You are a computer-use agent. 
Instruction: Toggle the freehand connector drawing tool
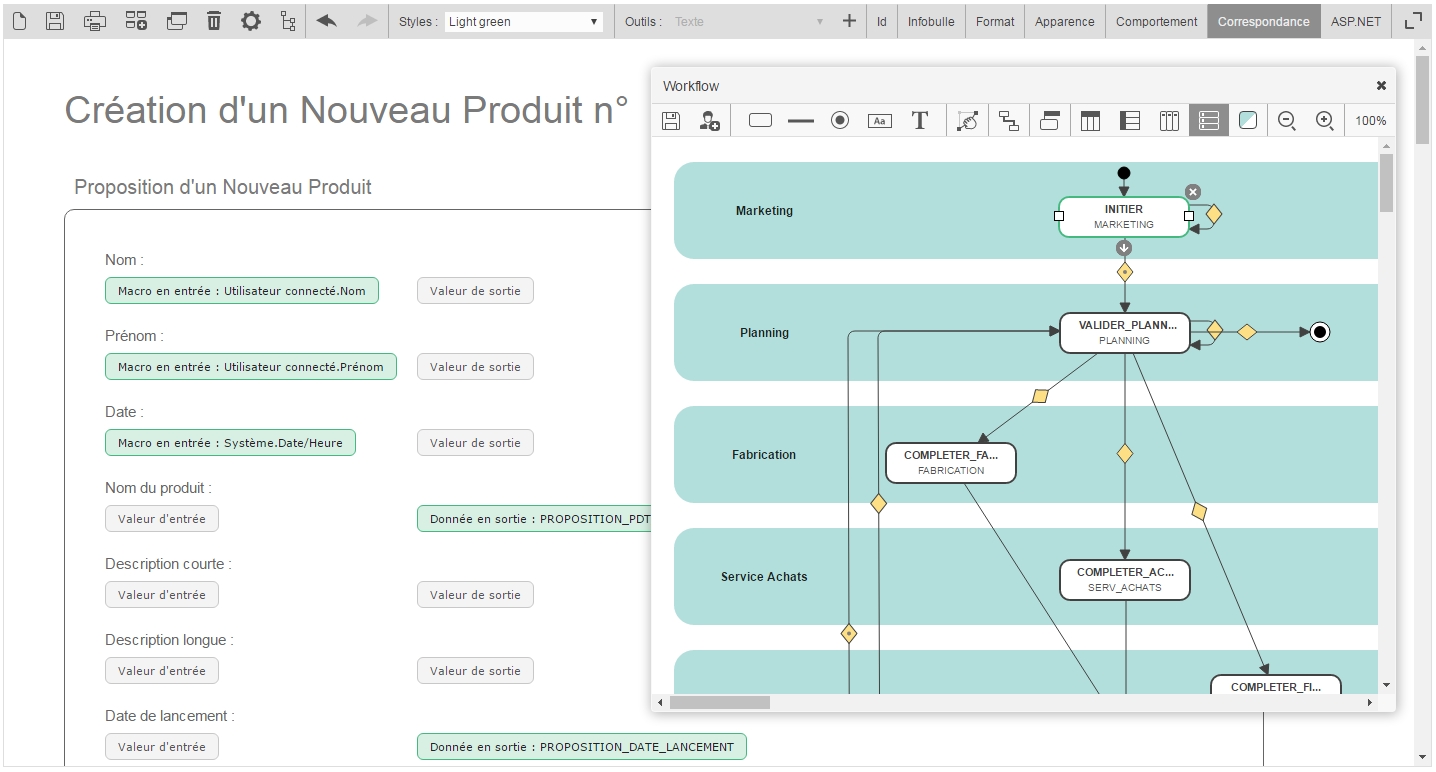pyautogui.click(x=967, y=121)
